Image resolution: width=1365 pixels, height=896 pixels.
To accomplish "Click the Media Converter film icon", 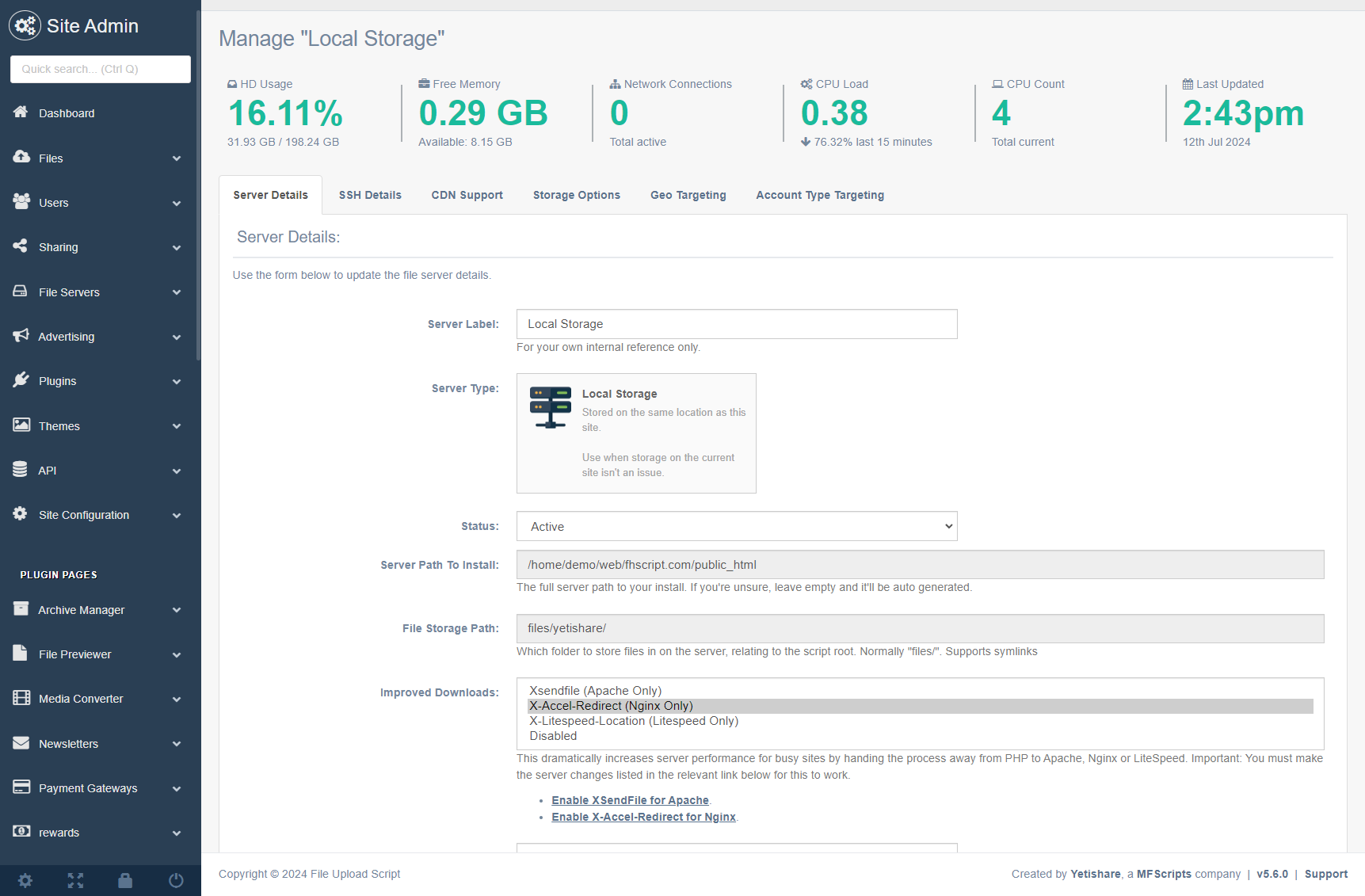I will [21, 698].
